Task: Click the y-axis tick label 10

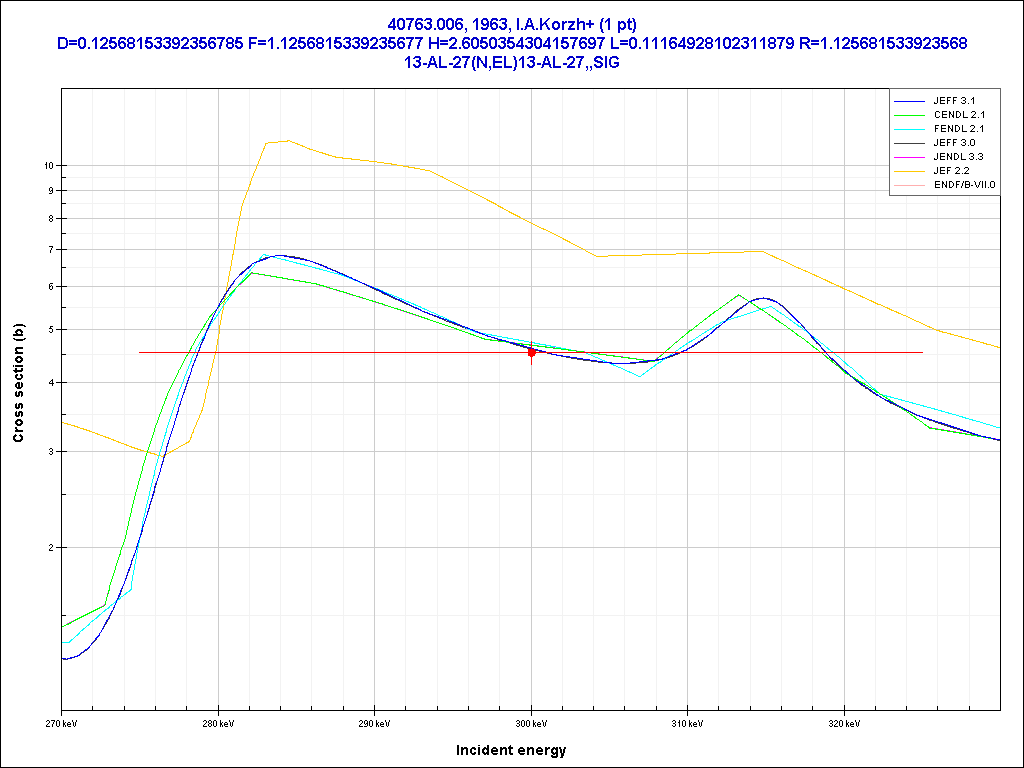Action: click(48, 166)
